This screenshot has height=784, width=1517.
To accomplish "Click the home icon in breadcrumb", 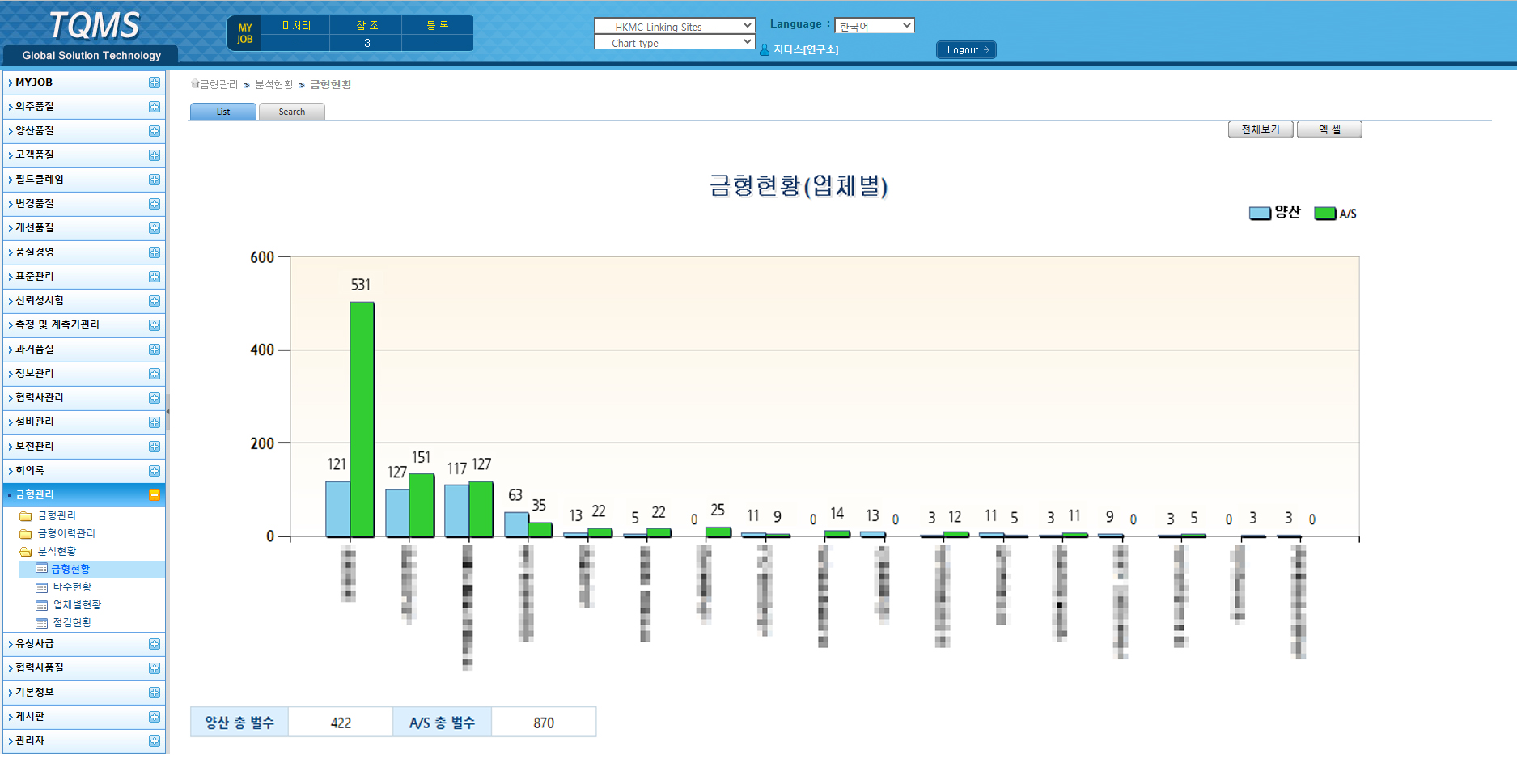I will (x=195, y=84).
